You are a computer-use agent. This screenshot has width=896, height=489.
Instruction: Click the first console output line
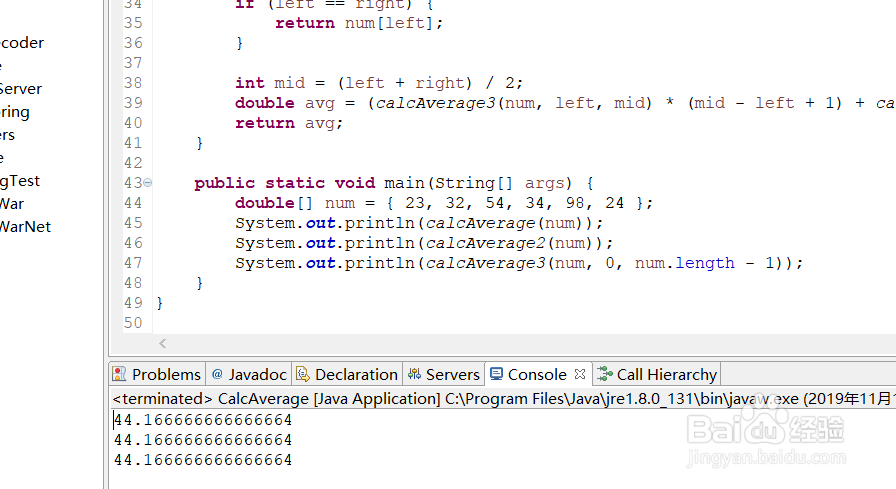pyautogui.click(x=203, y=420)
